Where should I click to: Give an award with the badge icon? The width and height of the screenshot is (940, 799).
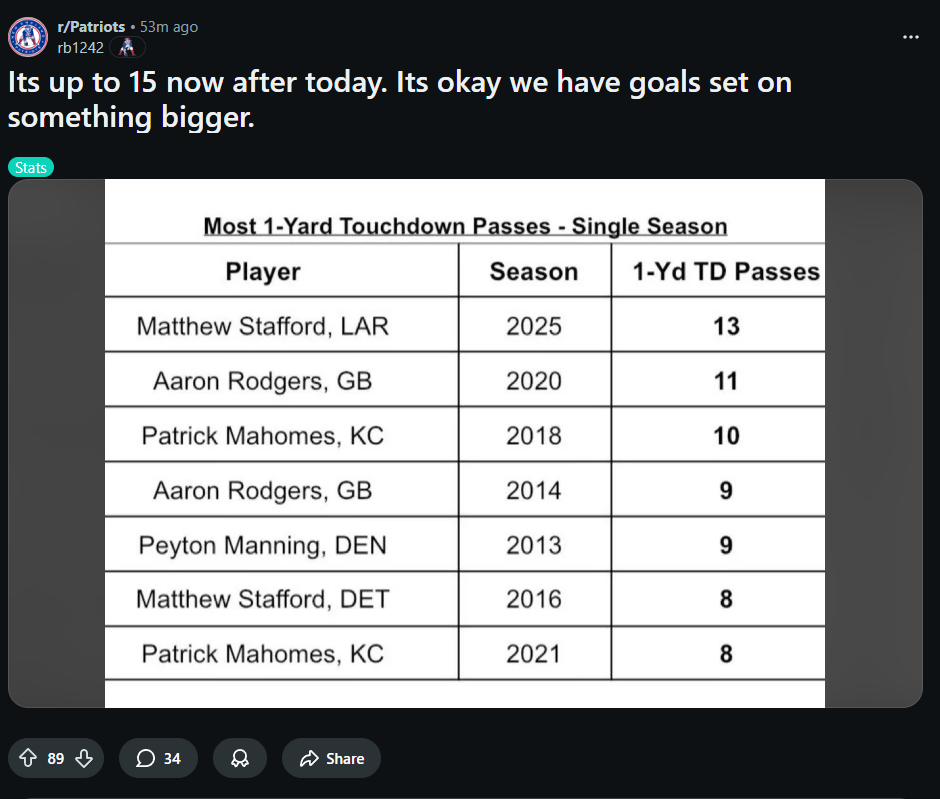pos(240,758)
